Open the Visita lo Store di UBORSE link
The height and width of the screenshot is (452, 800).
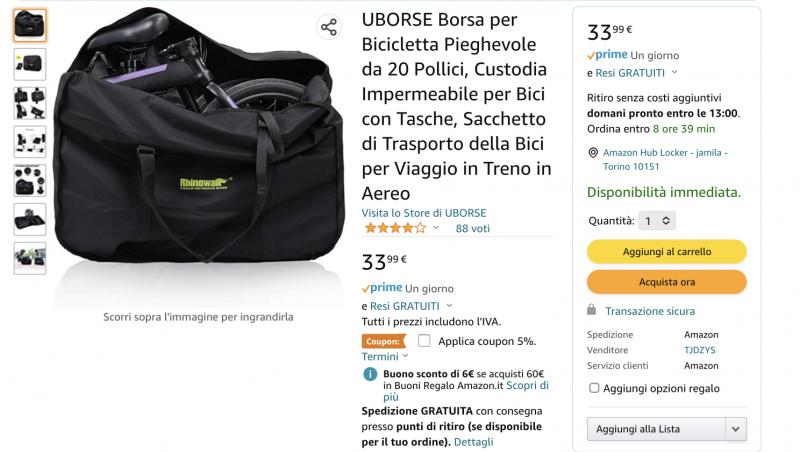pos(424,213)
